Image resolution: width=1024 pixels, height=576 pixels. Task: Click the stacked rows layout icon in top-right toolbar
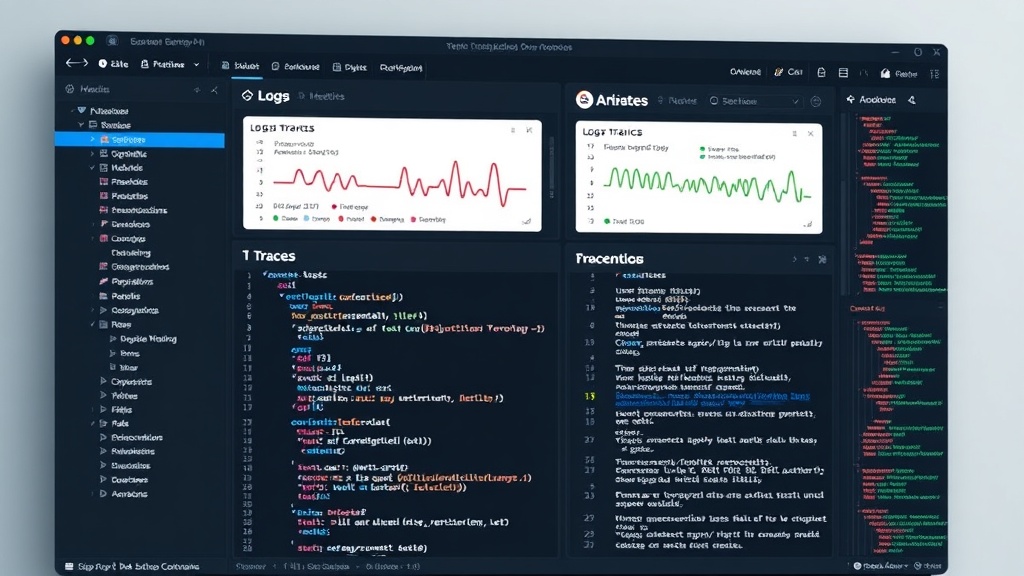click(843, 72)
